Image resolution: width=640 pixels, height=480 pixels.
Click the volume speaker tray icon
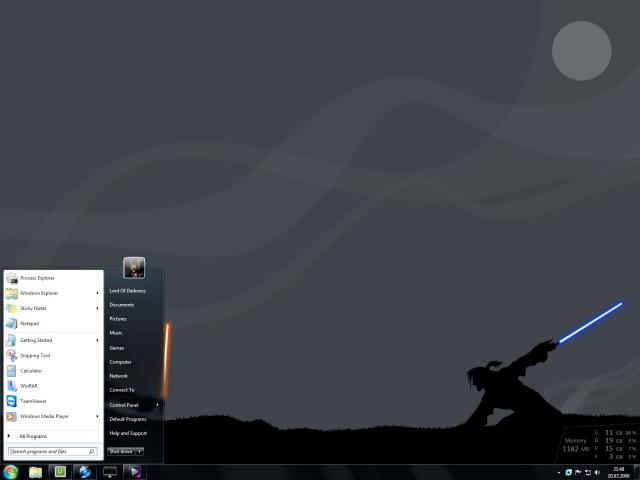click(x=598, y=472)
